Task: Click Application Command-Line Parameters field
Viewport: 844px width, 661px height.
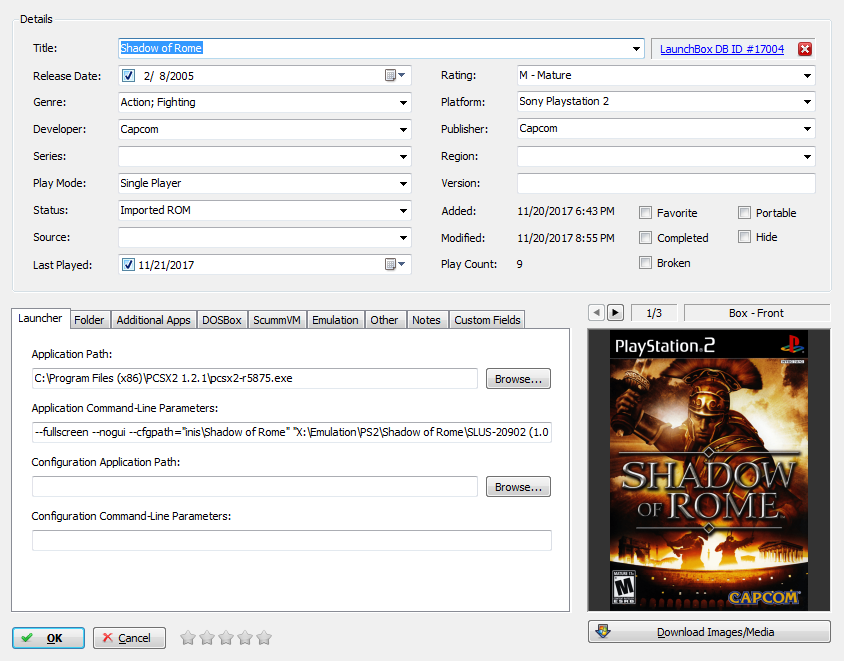Action: (x=292, y=432)
